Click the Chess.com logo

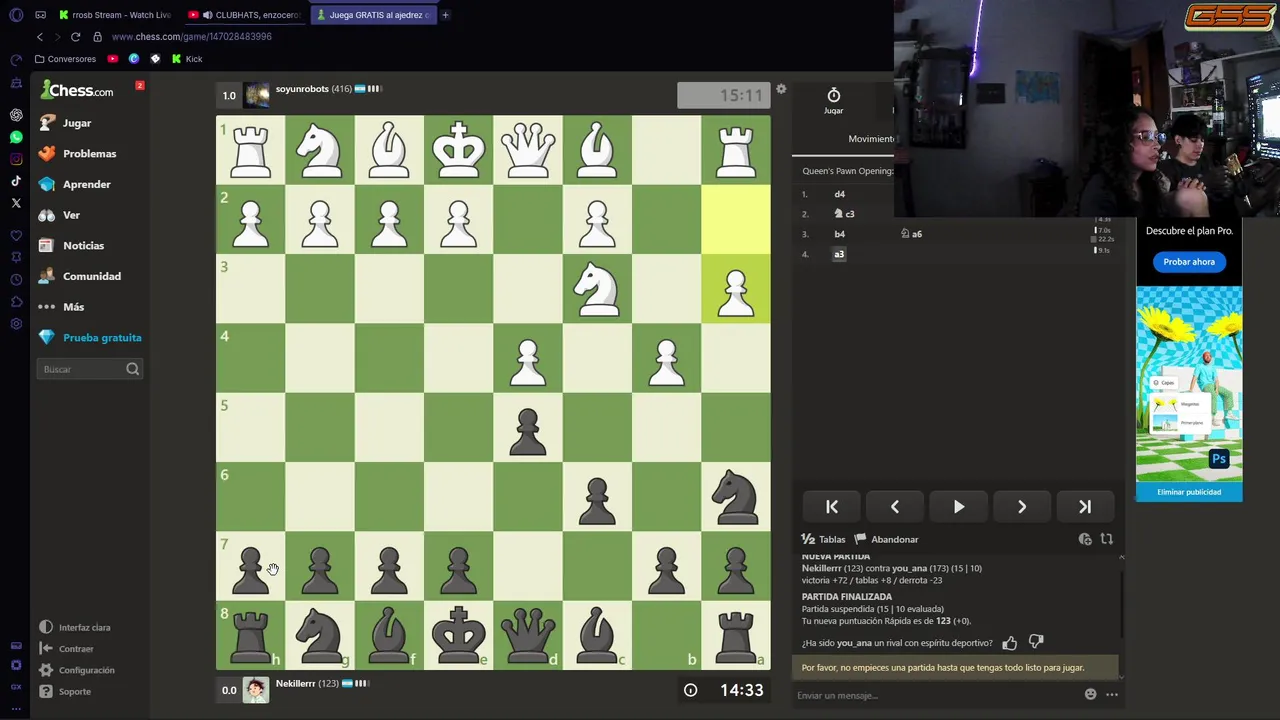77,91
